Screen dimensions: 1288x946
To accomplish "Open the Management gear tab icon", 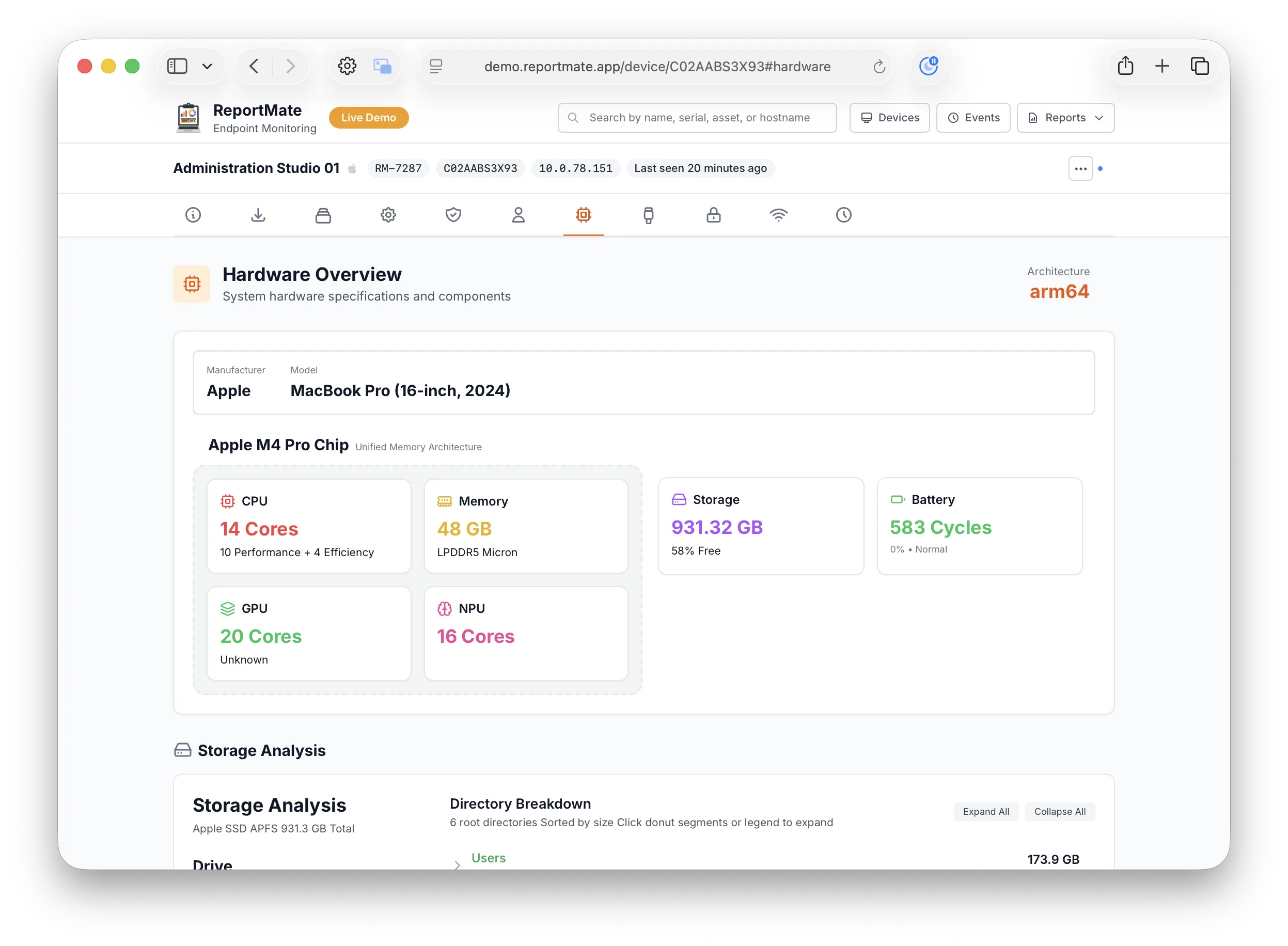I will tap(388, 215).
